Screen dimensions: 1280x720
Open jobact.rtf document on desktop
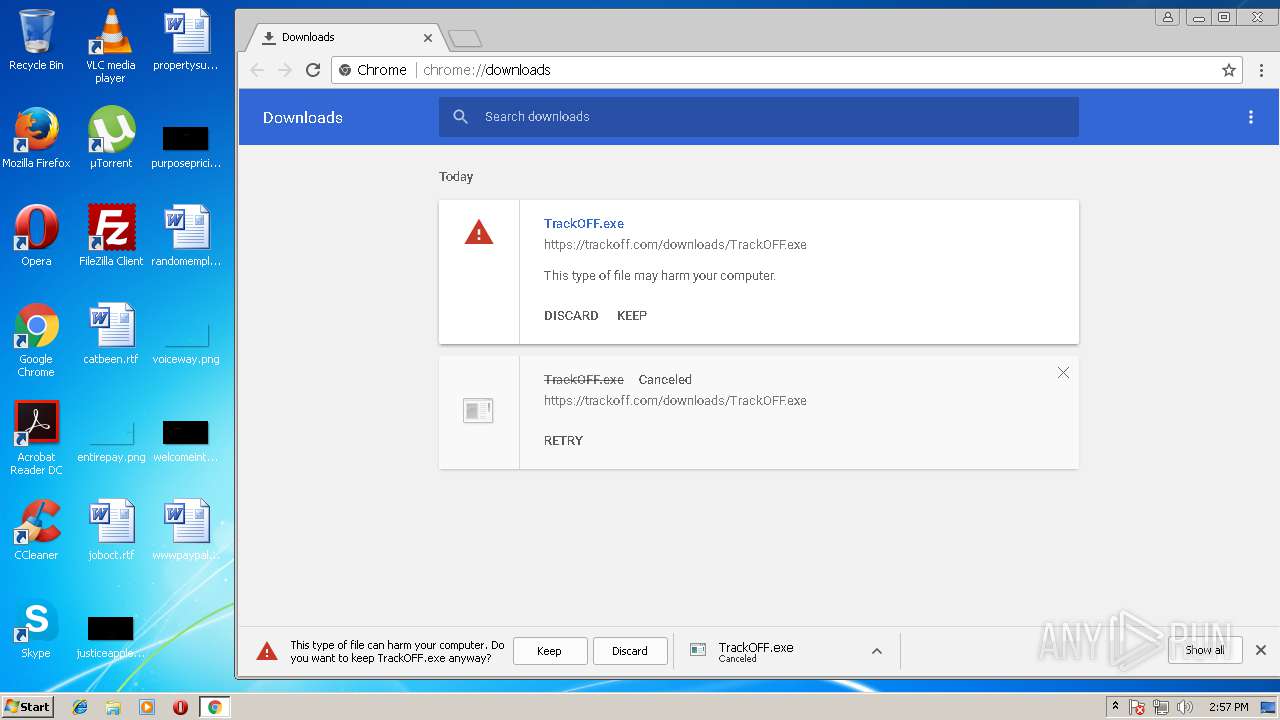(110, 530)
